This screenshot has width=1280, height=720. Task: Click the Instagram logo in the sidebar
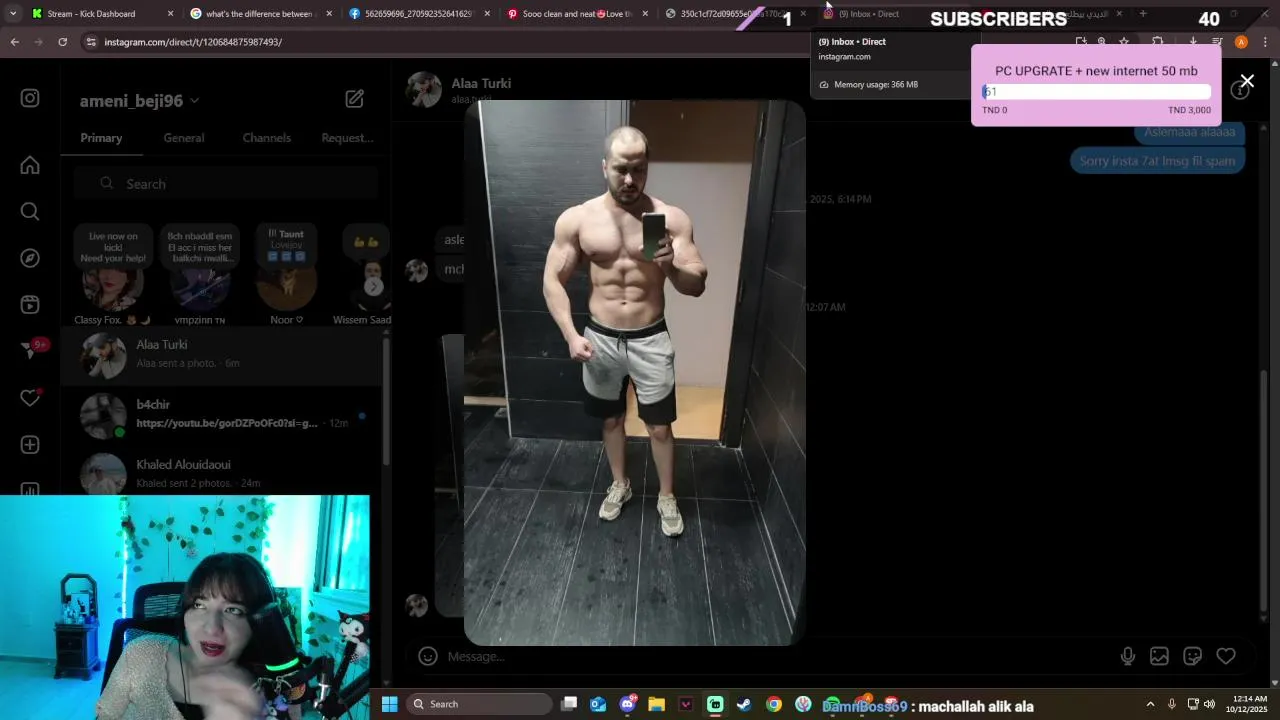click(30, 98)
